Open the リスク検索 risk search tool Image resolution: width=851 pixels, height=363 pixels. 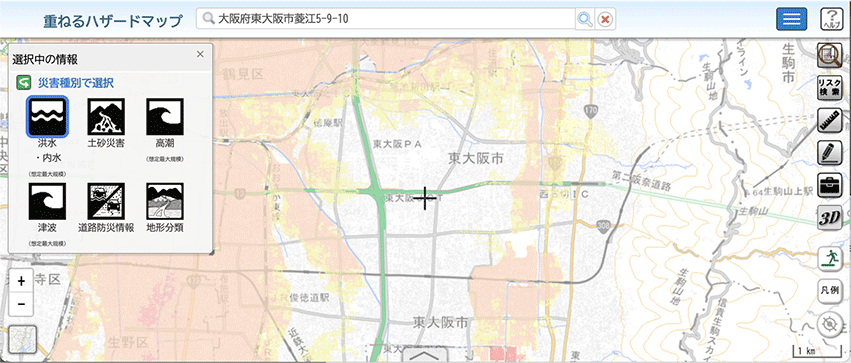(830, 87)
